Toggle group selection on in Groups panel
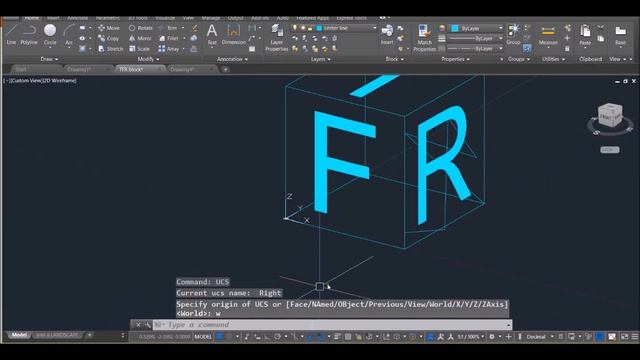This screenshot has height=360, width=640. coord(527,49)
